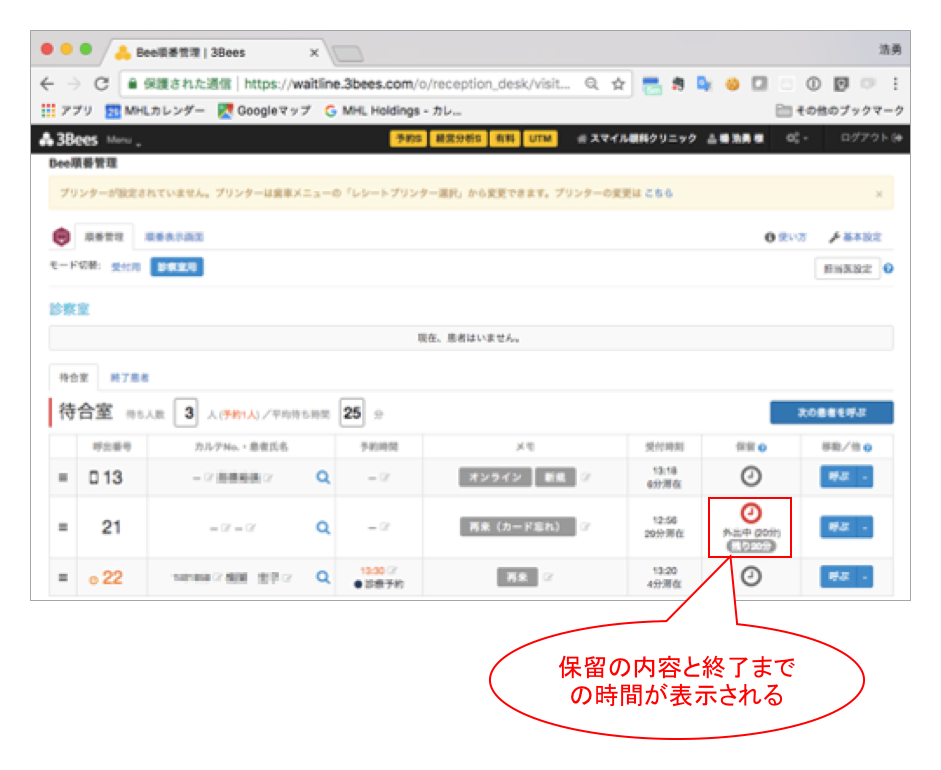Click help icon next to 移動/他 header
The image size is (941, 770).
(868, 448)
